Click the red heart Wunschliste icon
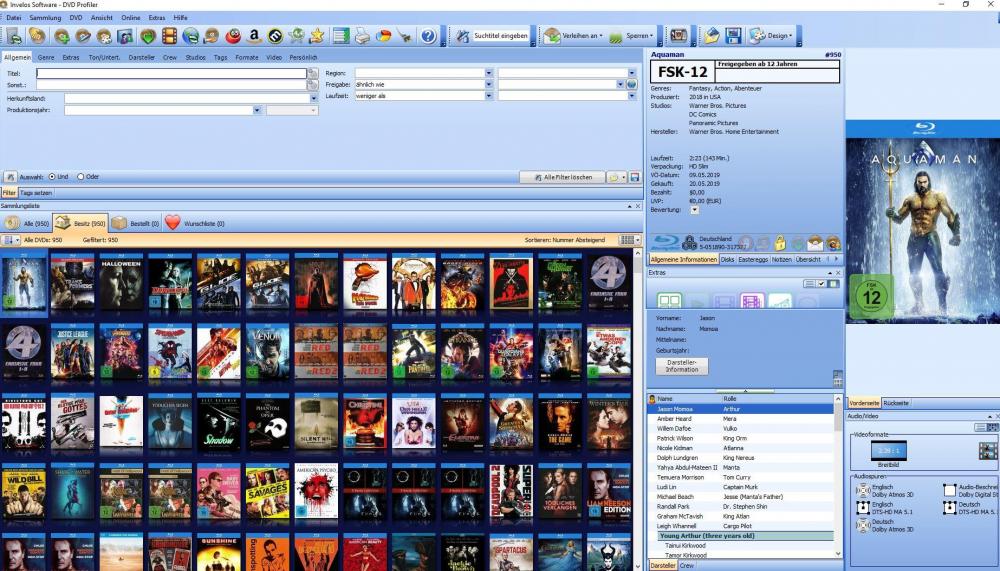This screenshot has height=571, width=1000. (x=173, y=223)
